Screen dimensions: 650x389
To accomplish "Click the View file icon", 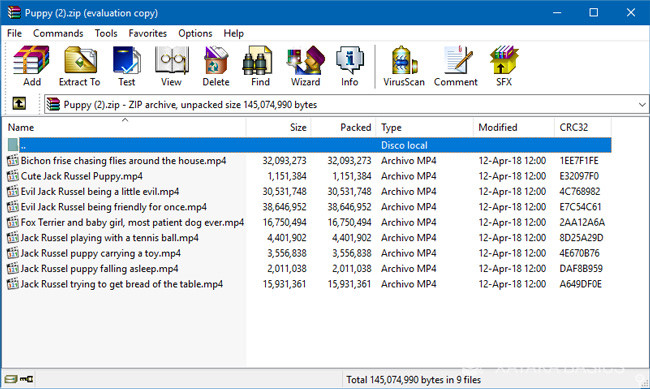I will [171, 60].
